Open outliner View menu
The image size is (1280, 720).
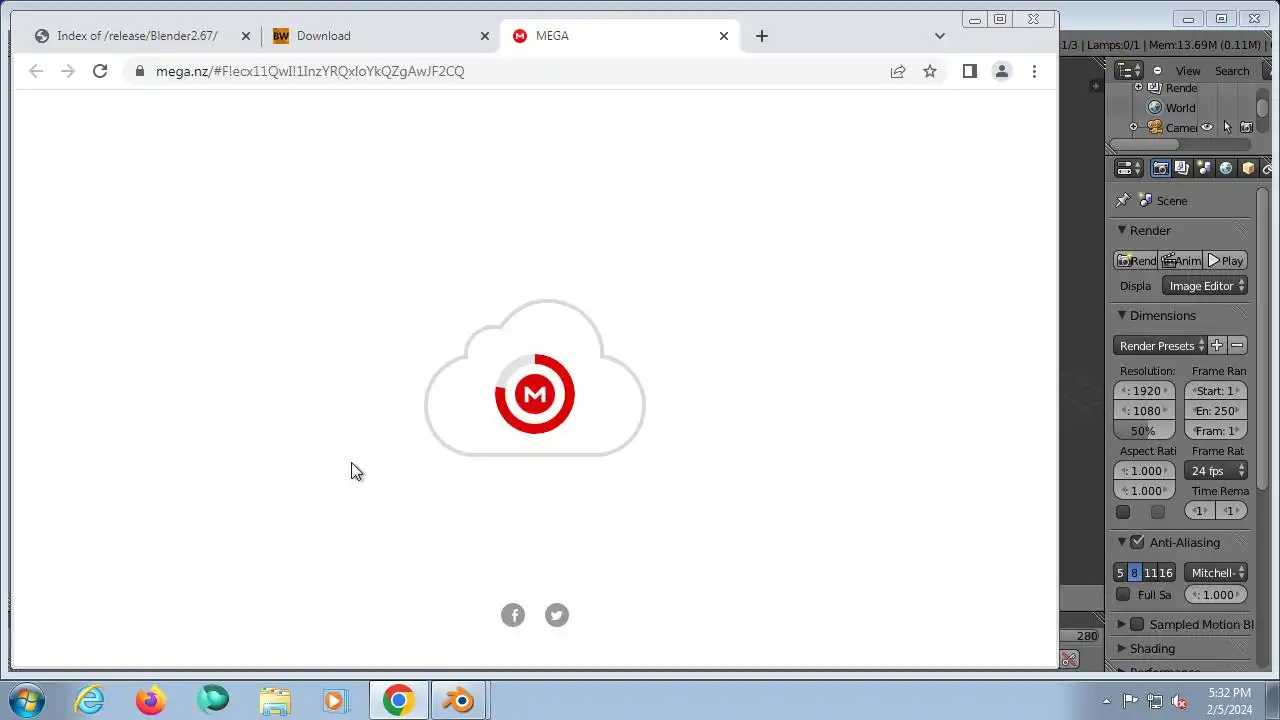click(1188, 71)
